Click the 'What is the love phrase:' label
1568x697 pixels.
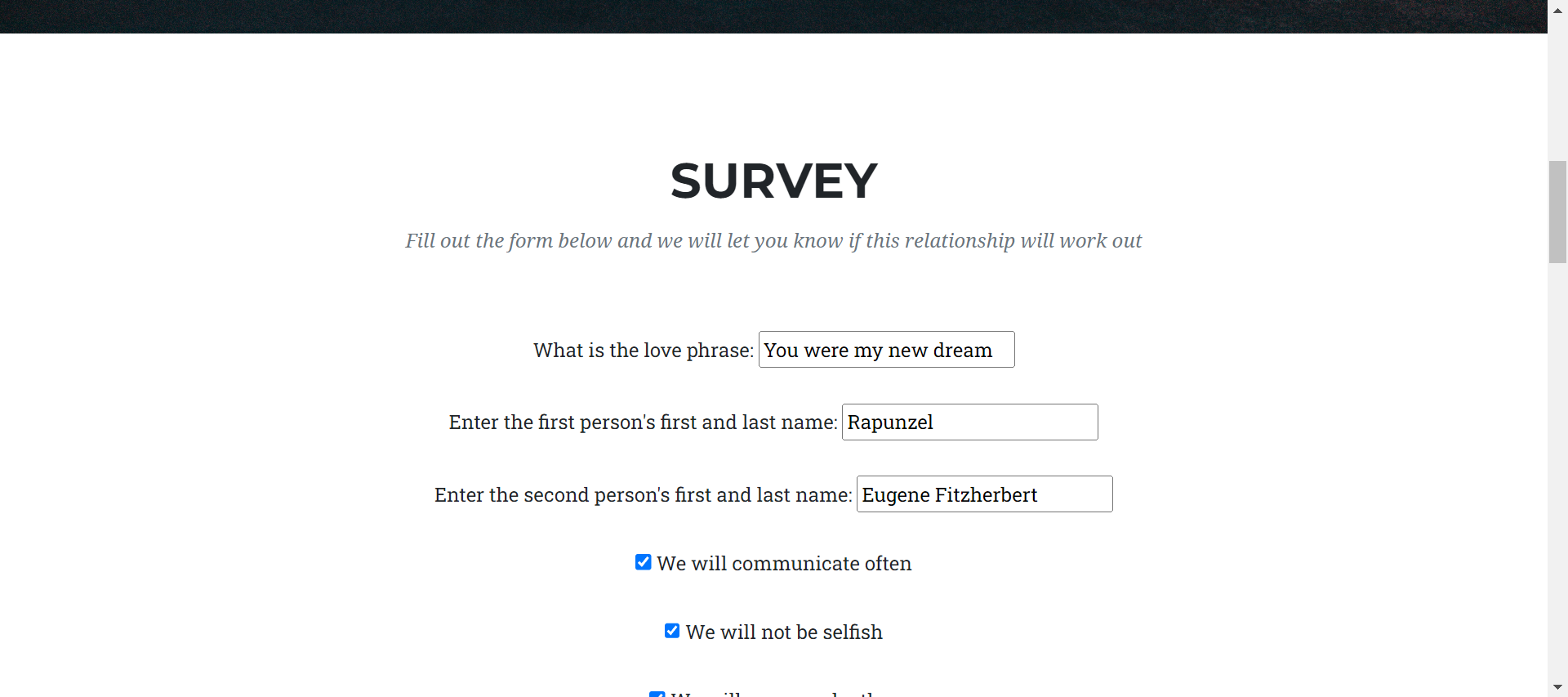click(644, 351)
